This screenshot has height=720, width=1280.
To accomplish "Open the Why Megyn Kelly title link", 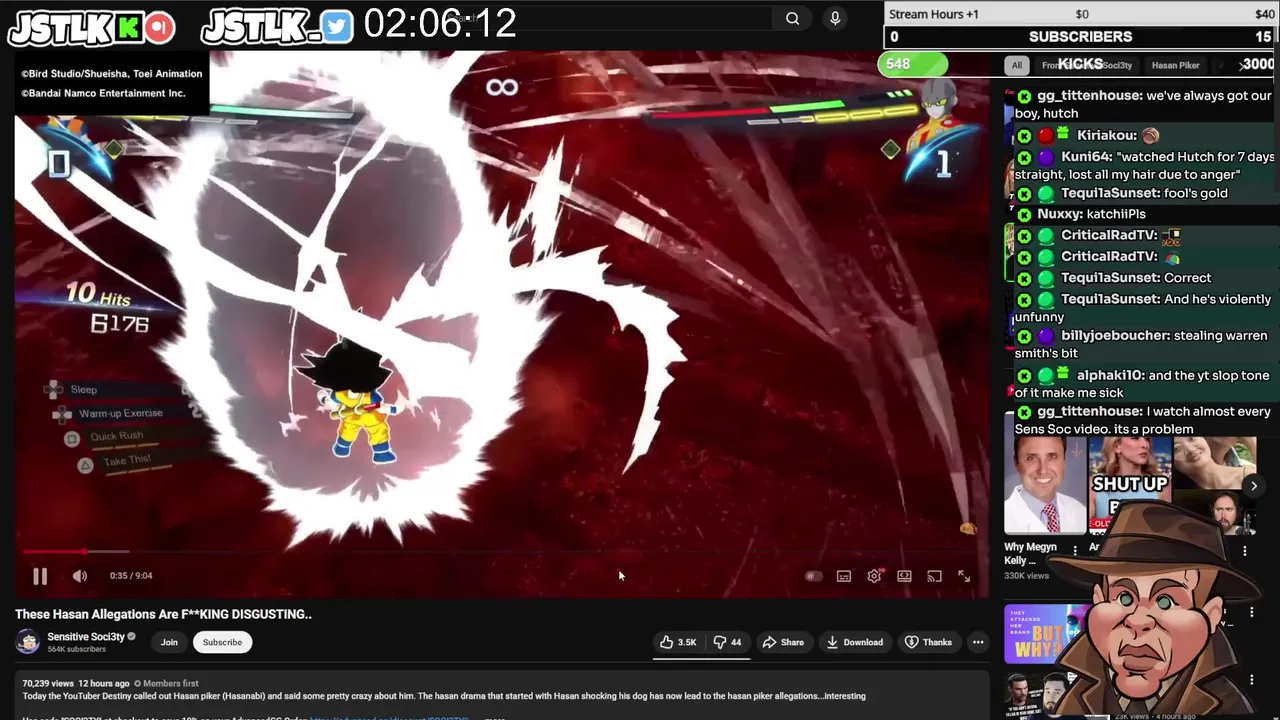I will pyautogui.click(x=1030, y=554).
